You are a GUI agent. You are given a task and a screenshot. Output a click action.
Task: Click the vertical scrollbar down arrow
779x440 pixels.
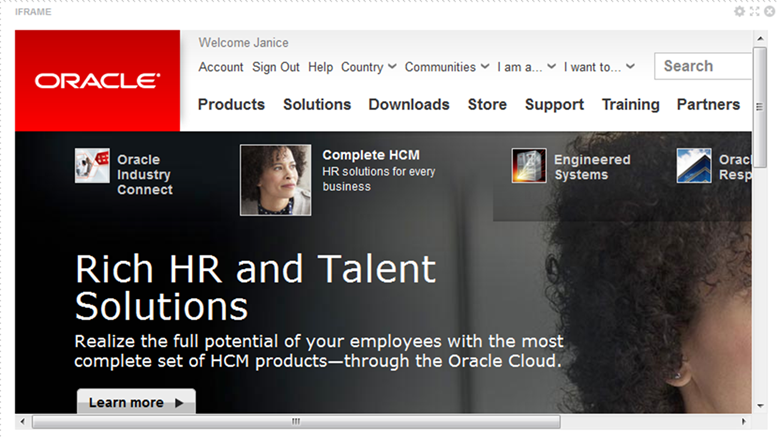click(760, 406)
